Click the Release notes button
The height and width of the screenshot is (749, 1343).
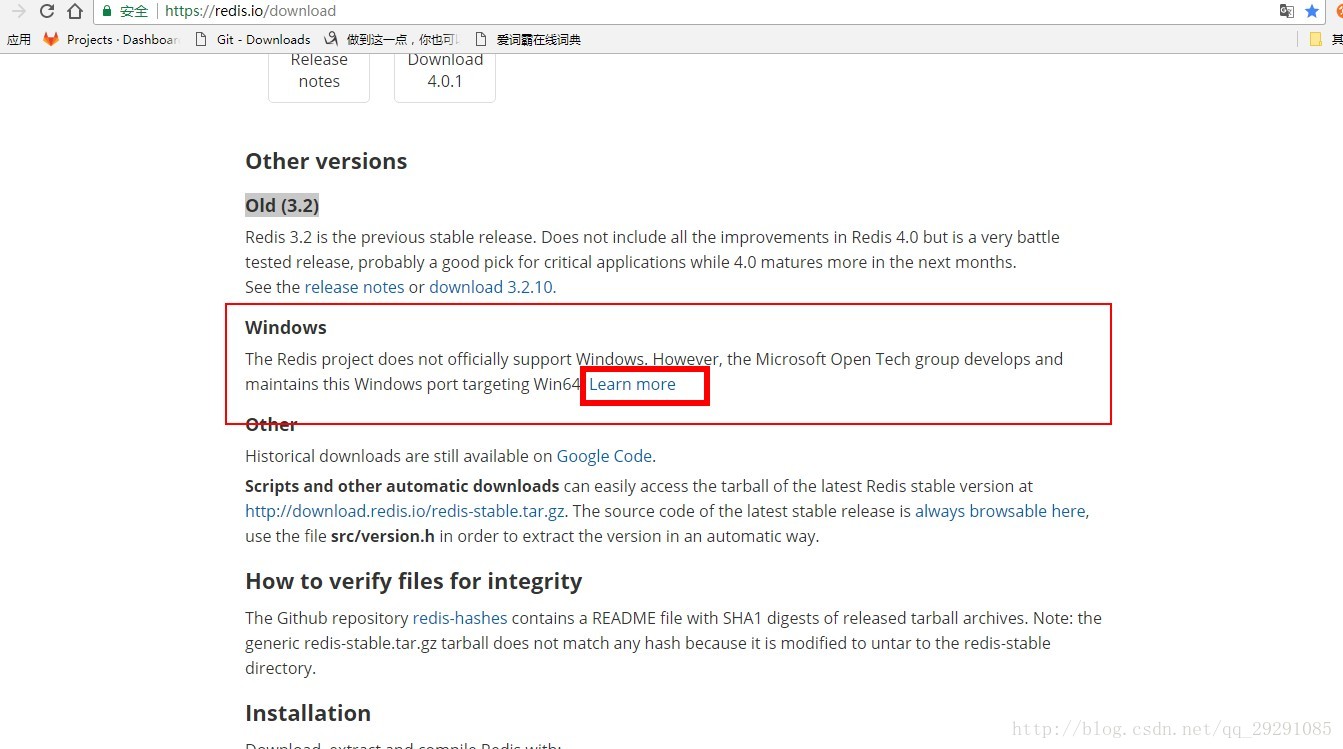coord(319,77)
